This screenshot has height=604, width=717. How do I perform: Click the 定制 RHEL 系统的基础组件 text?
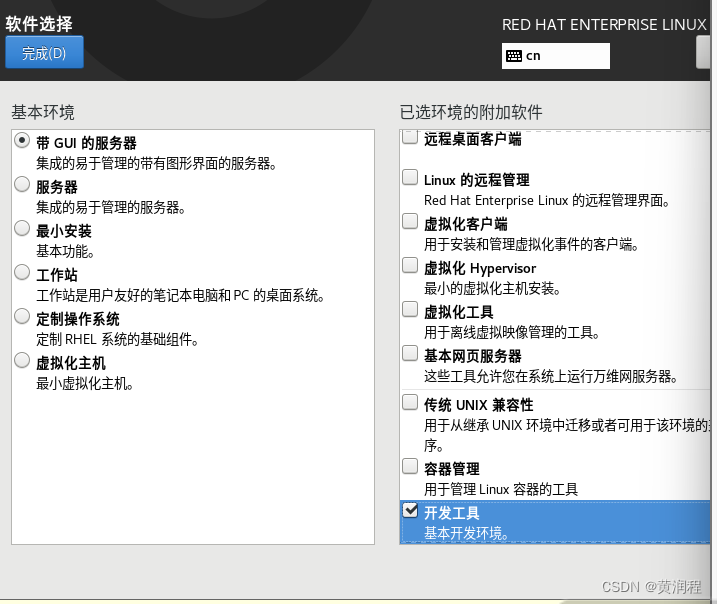[x=117, y=339]
